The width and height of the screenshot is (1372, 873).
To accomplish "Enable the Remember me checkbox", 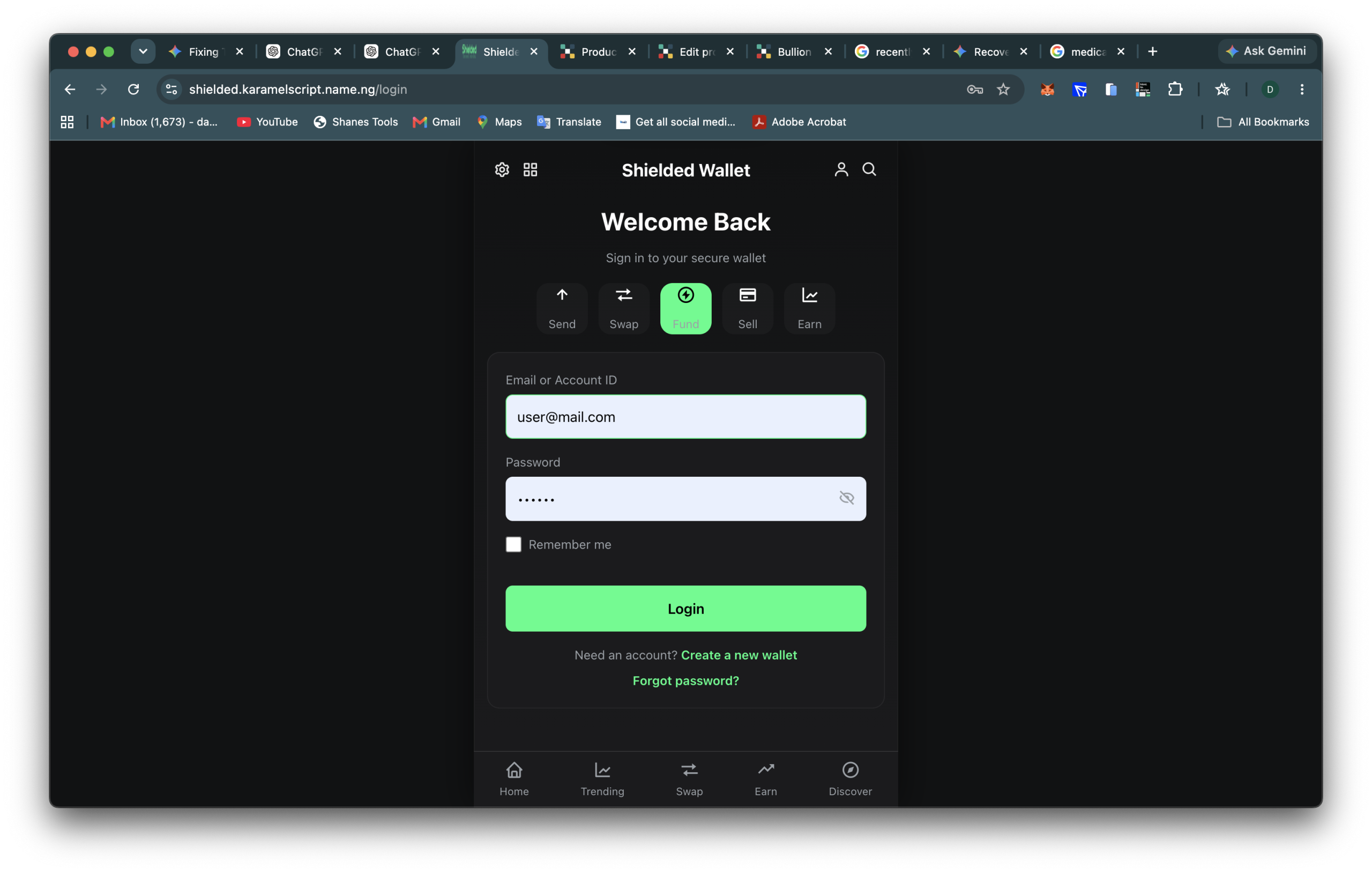I will 513,544.
